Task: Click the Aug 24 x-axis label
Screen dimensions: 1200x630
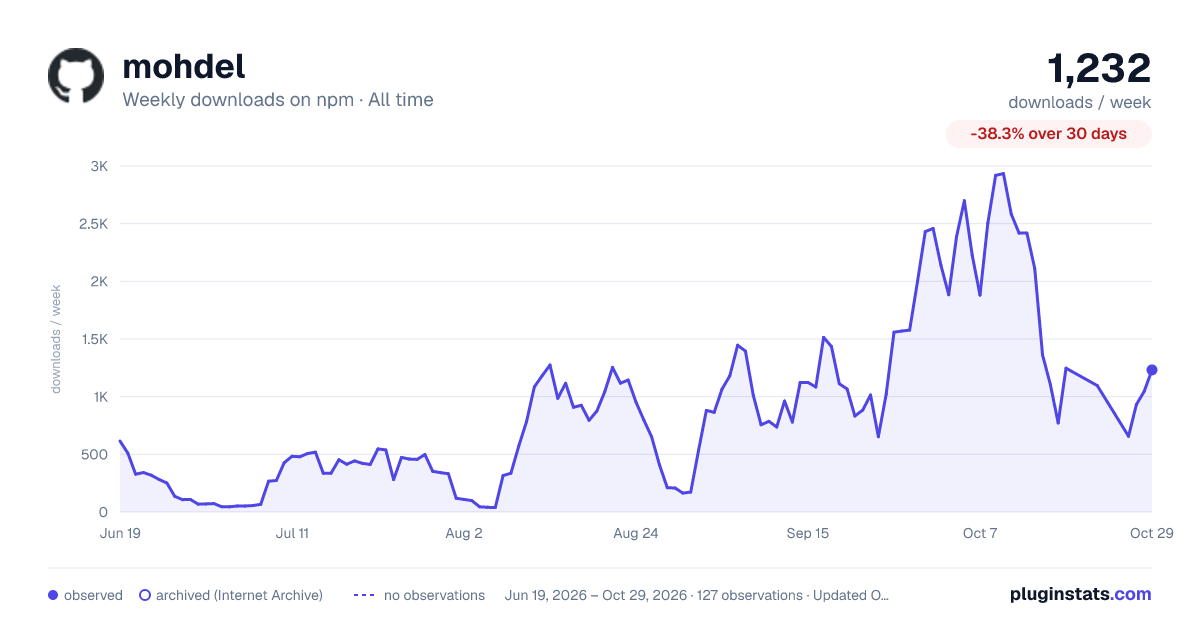Action: (636, 533)
